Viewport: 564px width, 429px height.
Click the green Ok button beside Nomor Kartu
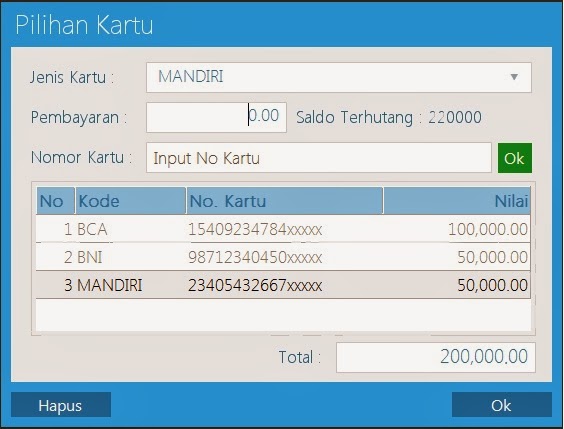click(515, 158)
